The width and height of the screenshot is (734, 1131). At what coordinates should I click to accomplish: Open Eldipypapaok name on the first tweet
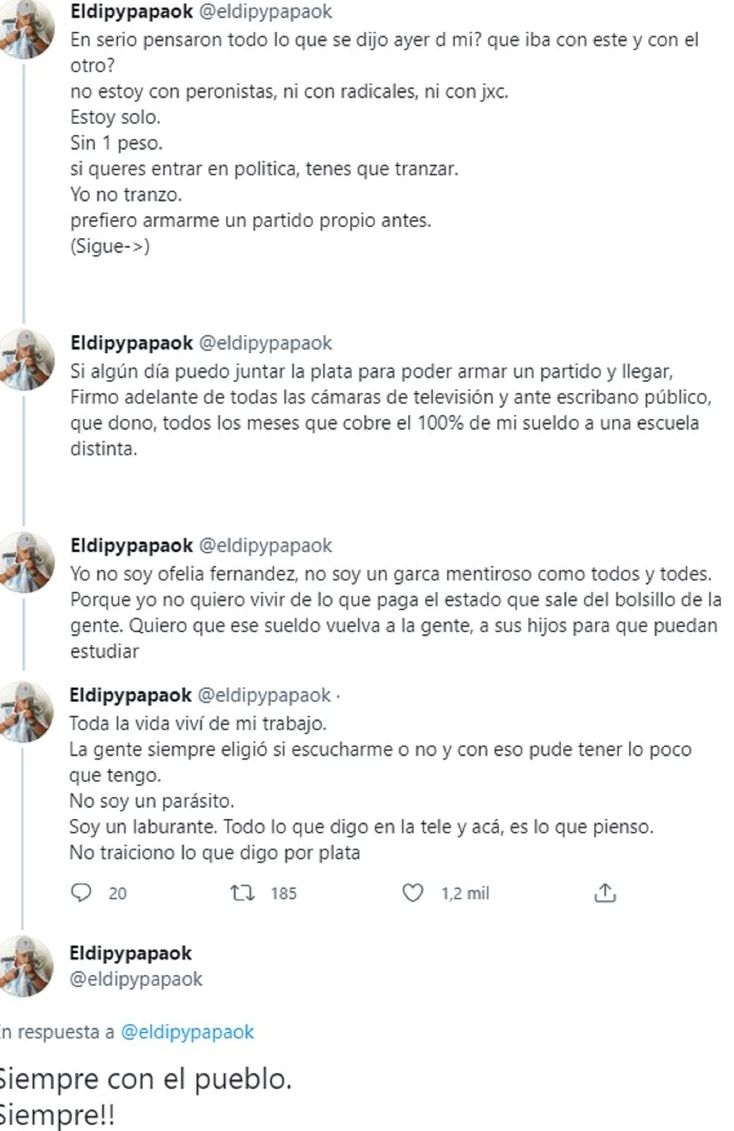point(131,12)
